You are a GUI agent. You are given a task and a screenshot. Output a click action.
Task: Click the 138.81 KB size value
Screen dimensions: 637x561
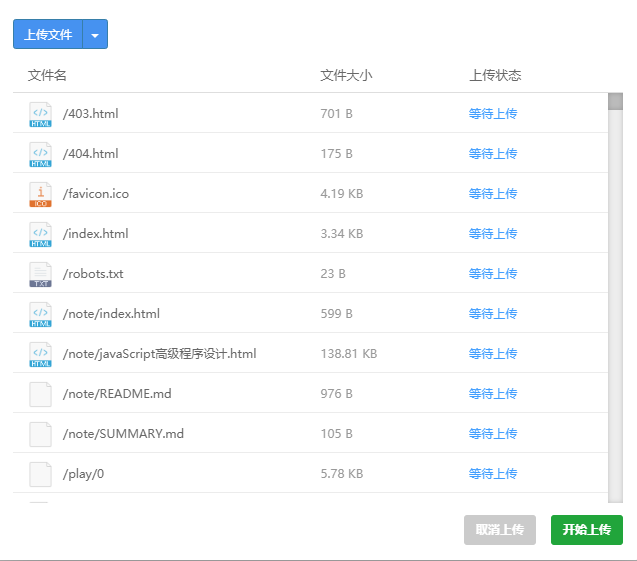349,353
